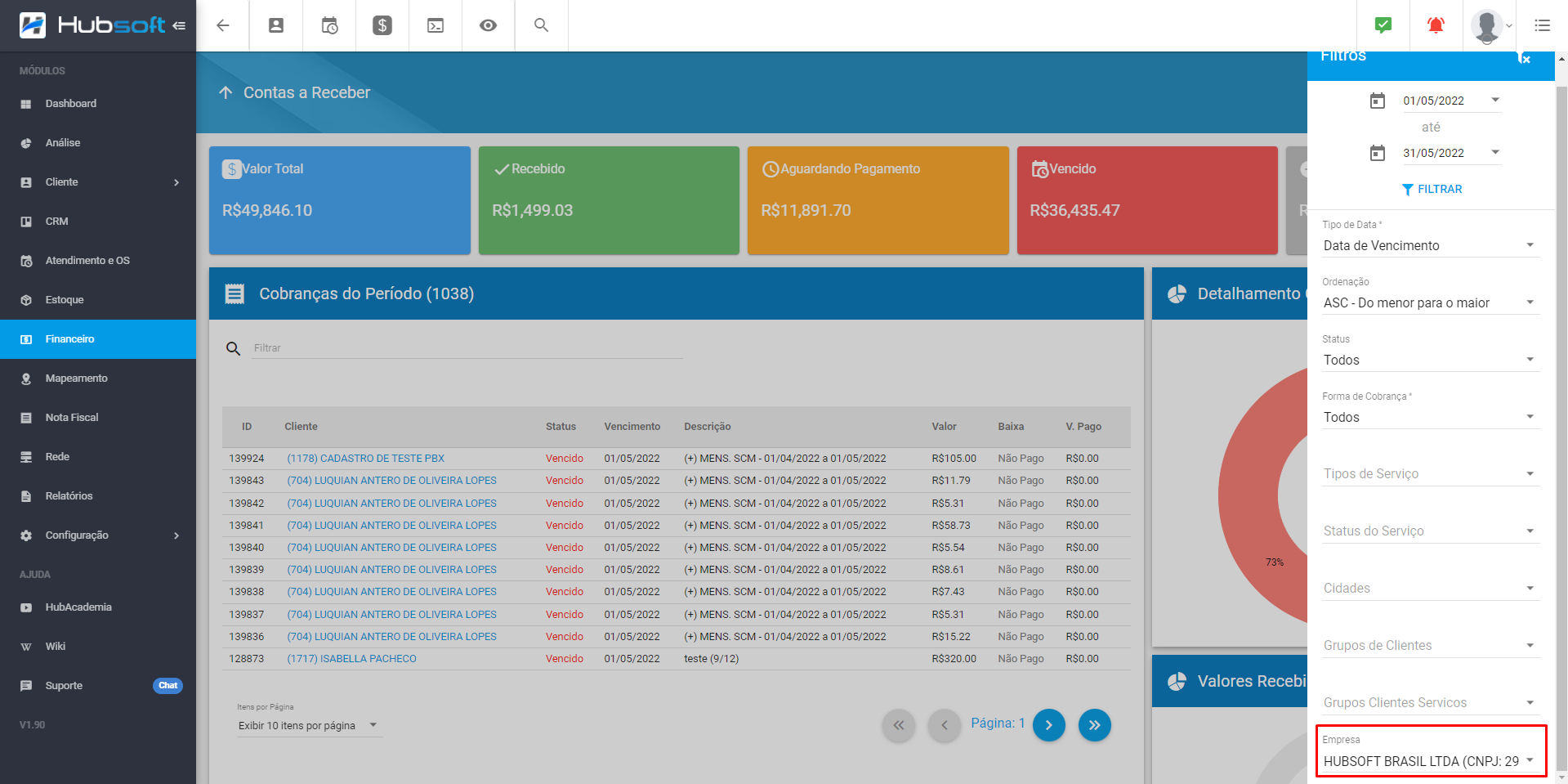Open calendar picker for end date
The height and width of the screenshot is (784, 1568).
click(x=1378, y=153)
